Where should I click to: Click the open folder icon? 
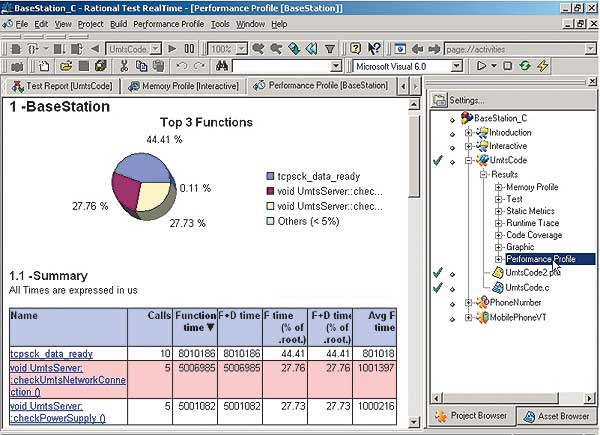(66, 66)
